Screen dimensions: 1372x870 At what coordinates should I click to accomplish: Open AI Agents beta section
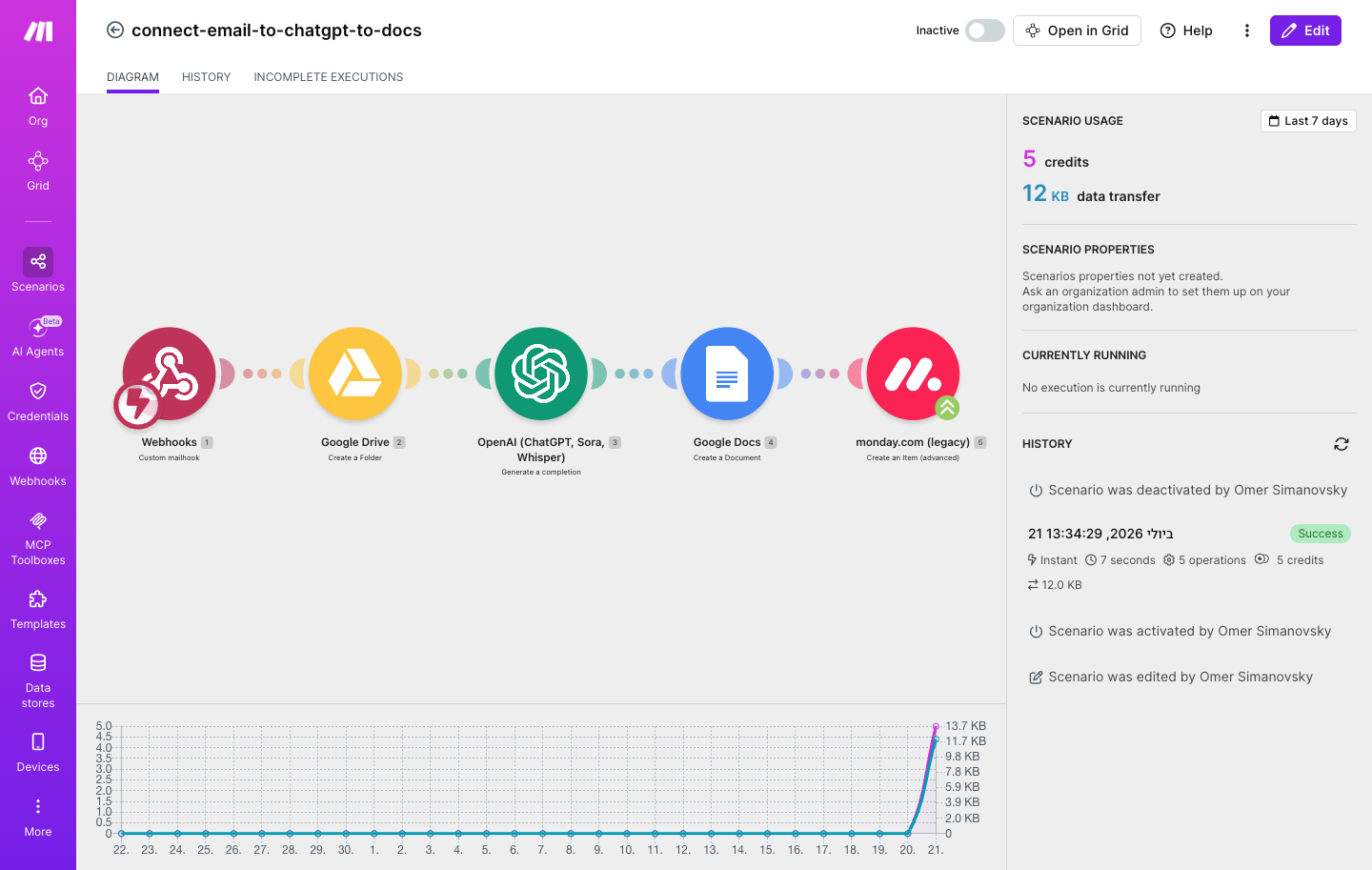pos(38,337)
